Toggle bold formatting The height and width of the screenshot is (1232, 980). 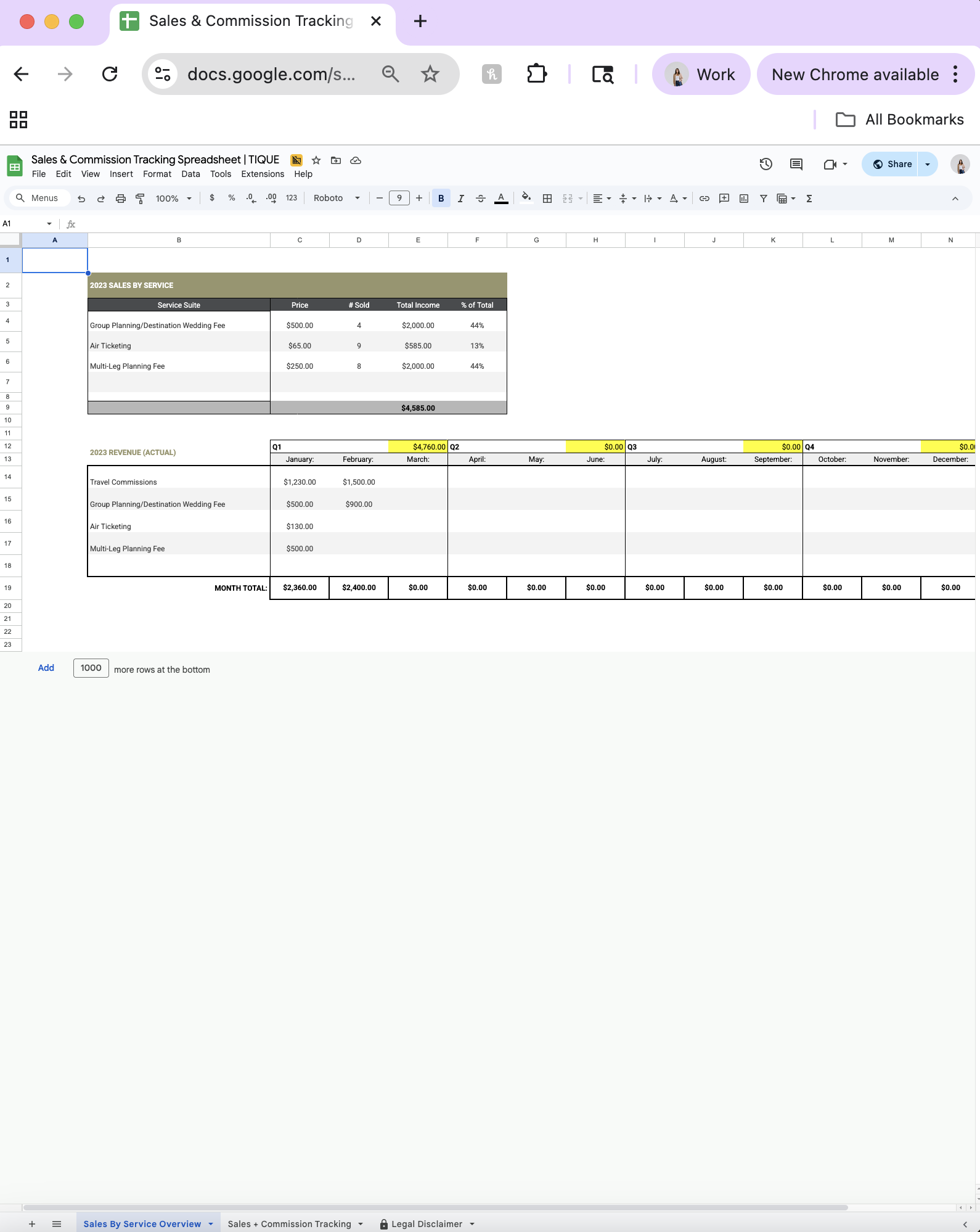[x=441, y=199]
